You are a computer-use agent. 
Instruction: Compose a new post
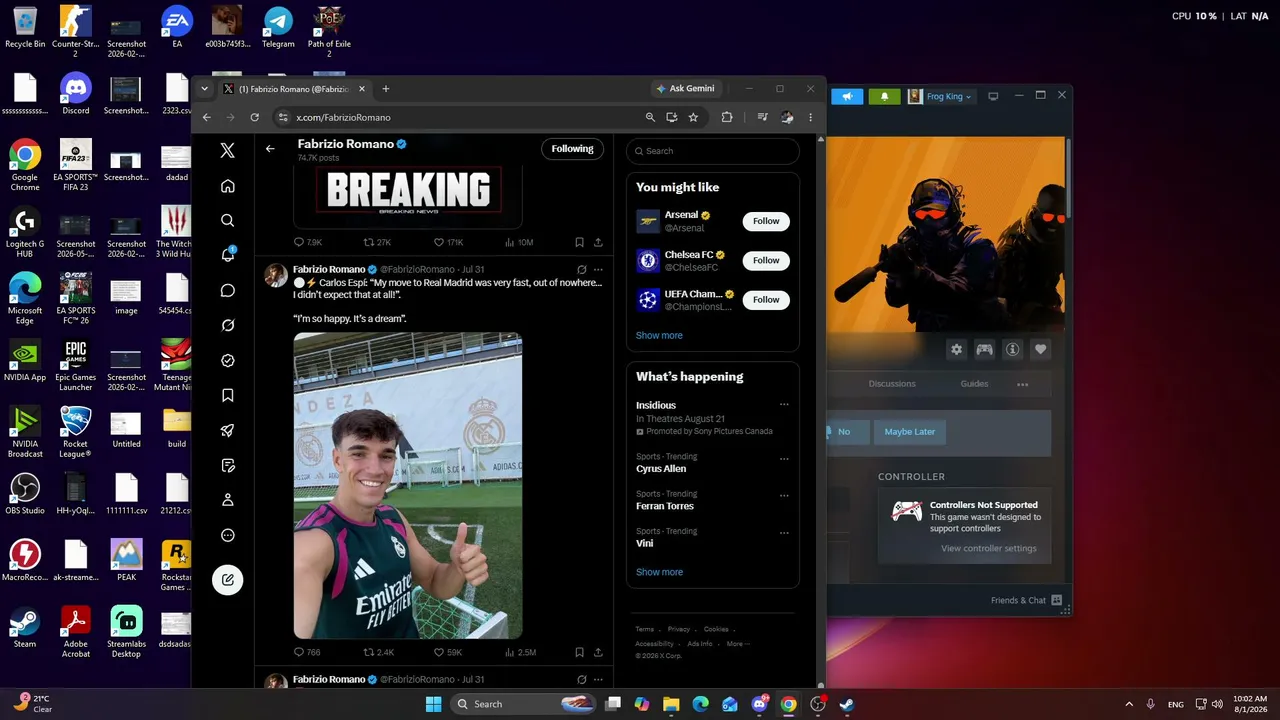(228, 580)
